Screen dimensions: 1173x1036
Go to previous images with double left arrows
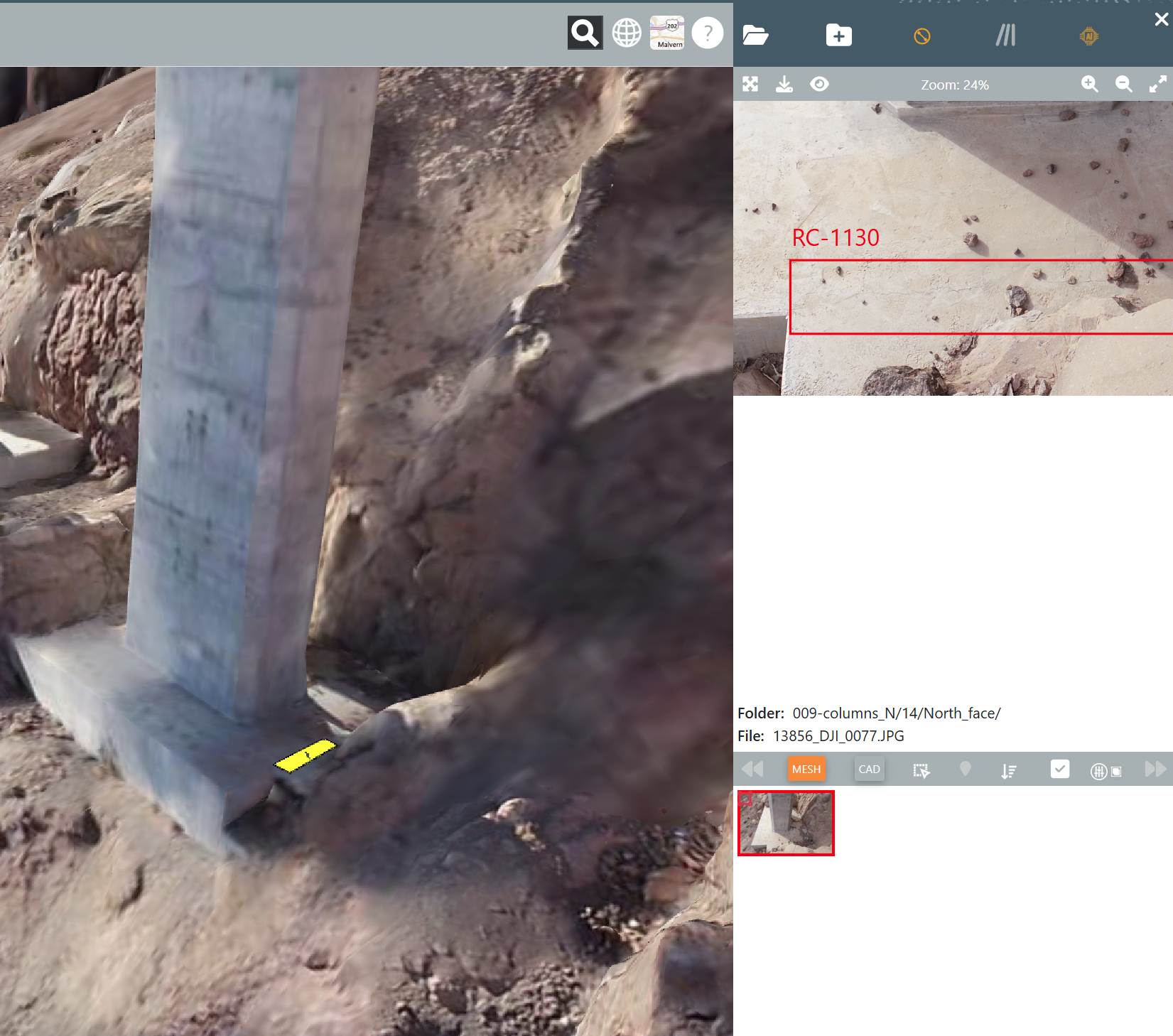click(752, 769)
